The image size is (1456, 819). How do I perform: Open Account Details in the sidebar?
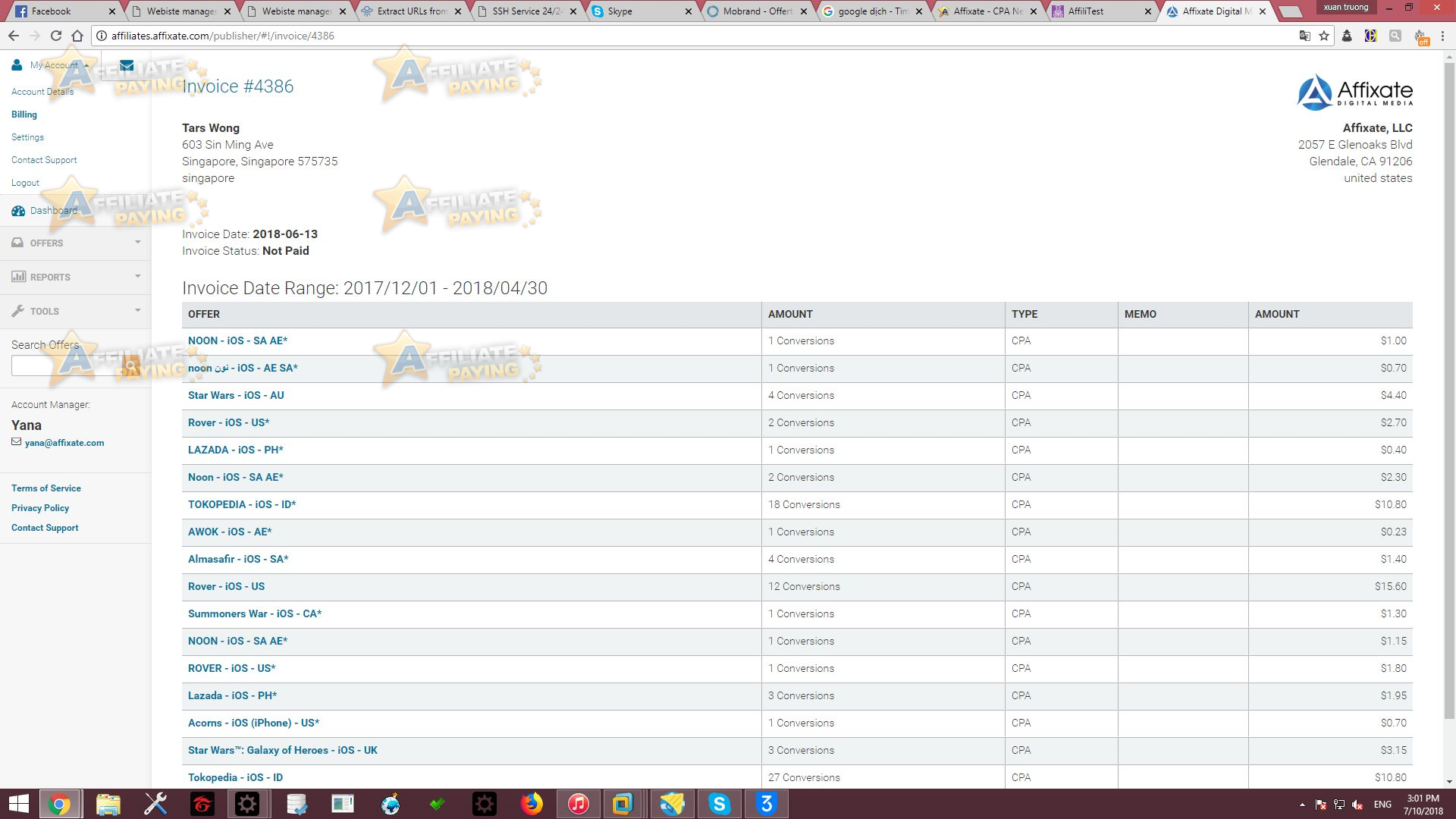tap(42, 92)
